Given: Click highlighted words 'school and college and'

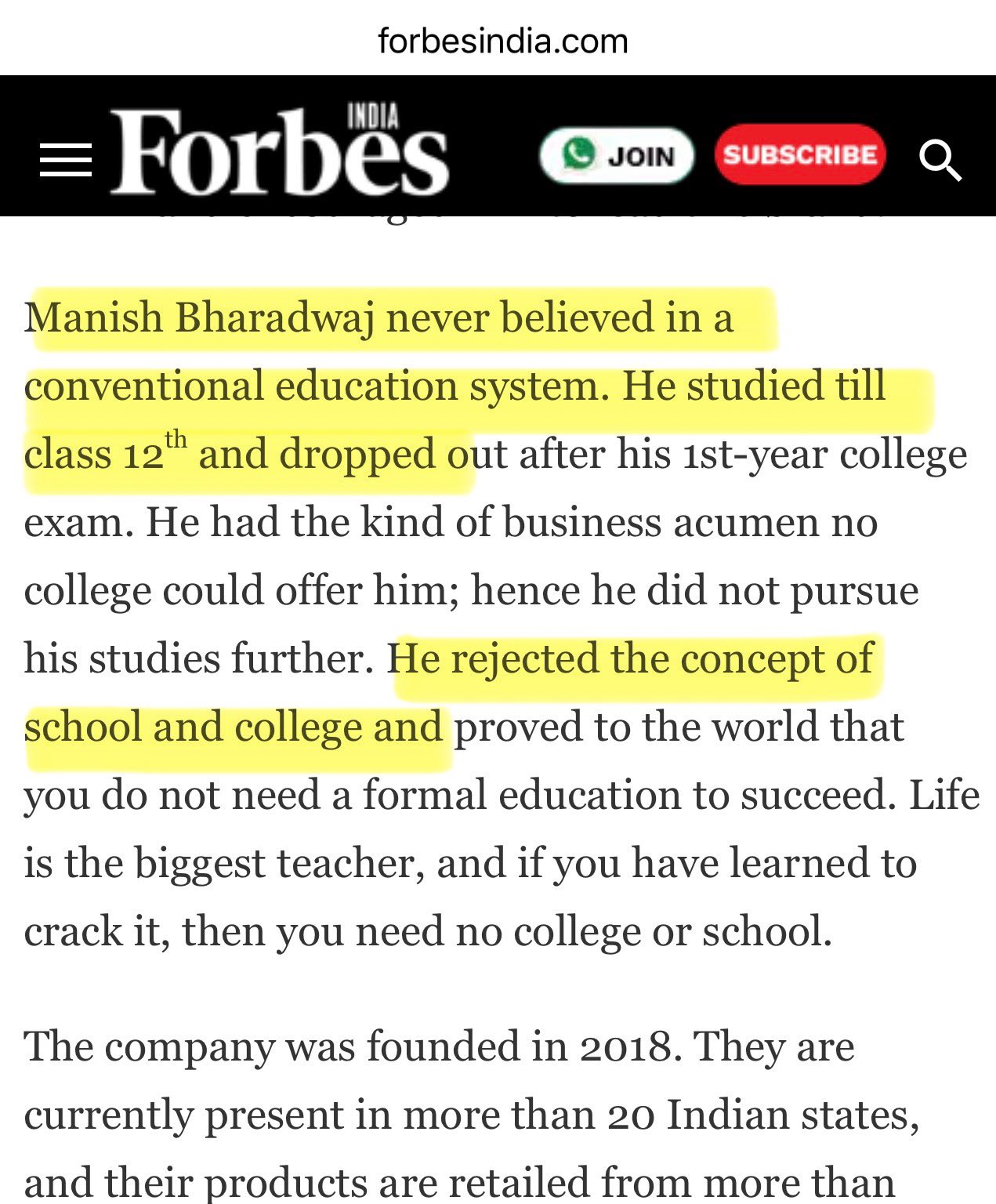Looking at the screenshot, I should (x=234, y=727).
